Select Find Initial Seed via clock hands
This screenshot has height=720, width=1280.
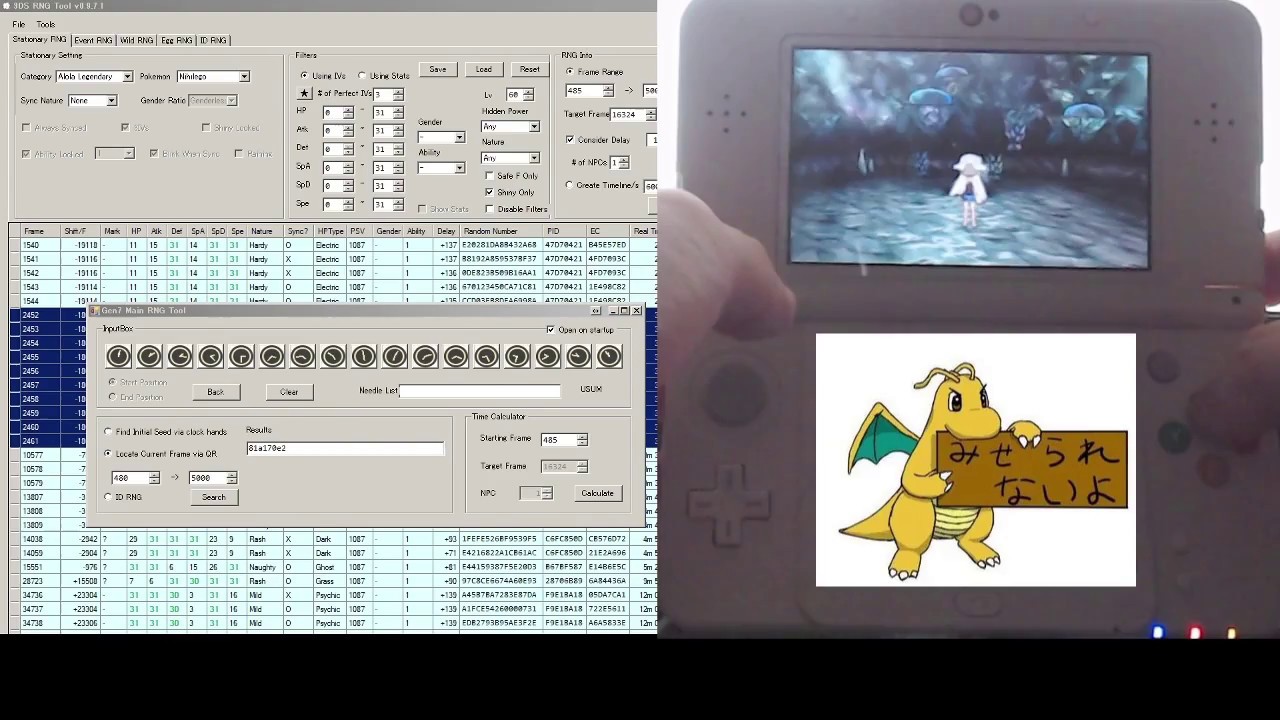click(x=166, y=432)
